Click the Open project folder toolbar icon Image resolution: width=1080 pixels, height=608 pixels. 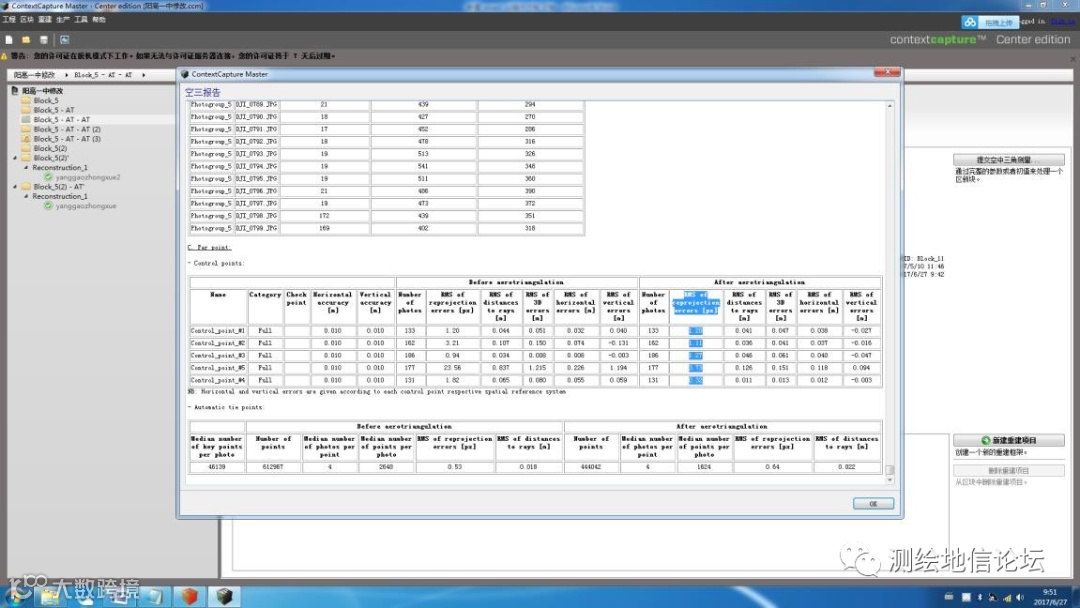pos(26,40)
